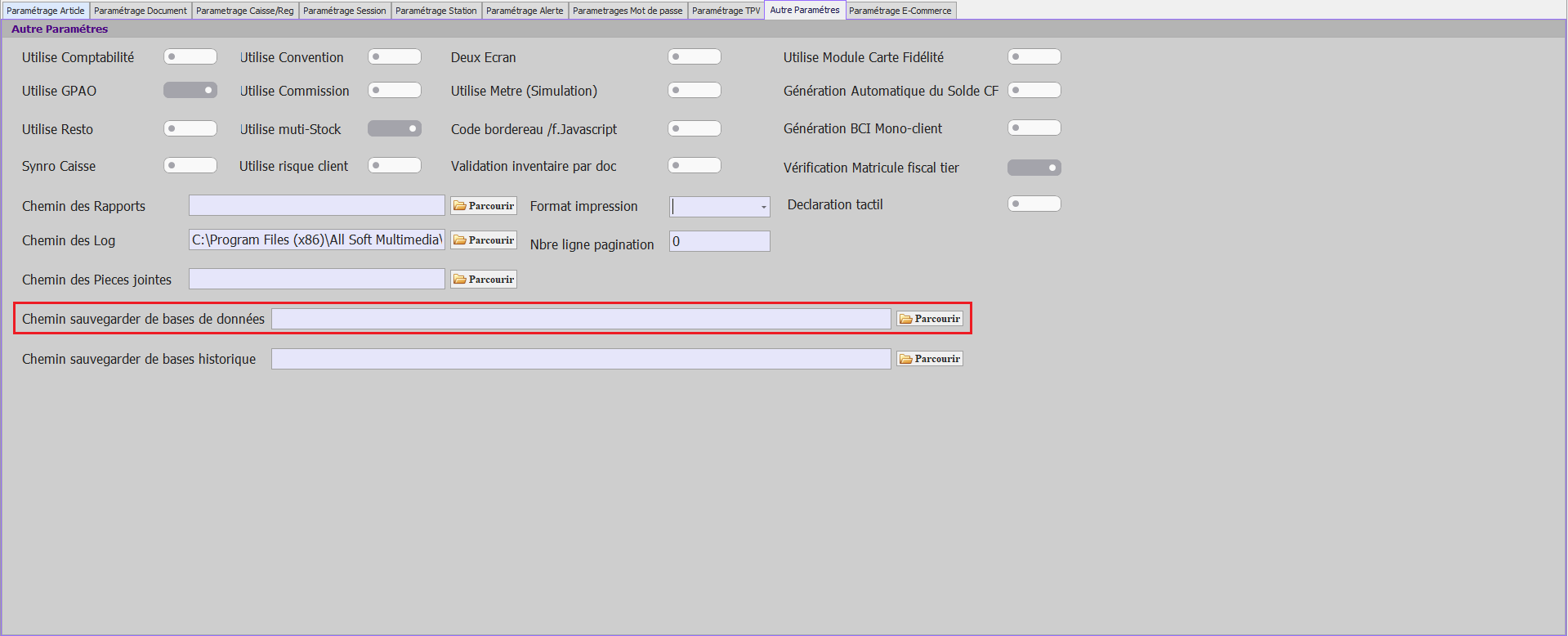Focus the Chemin des Pieces jointes field

point(317,279)
